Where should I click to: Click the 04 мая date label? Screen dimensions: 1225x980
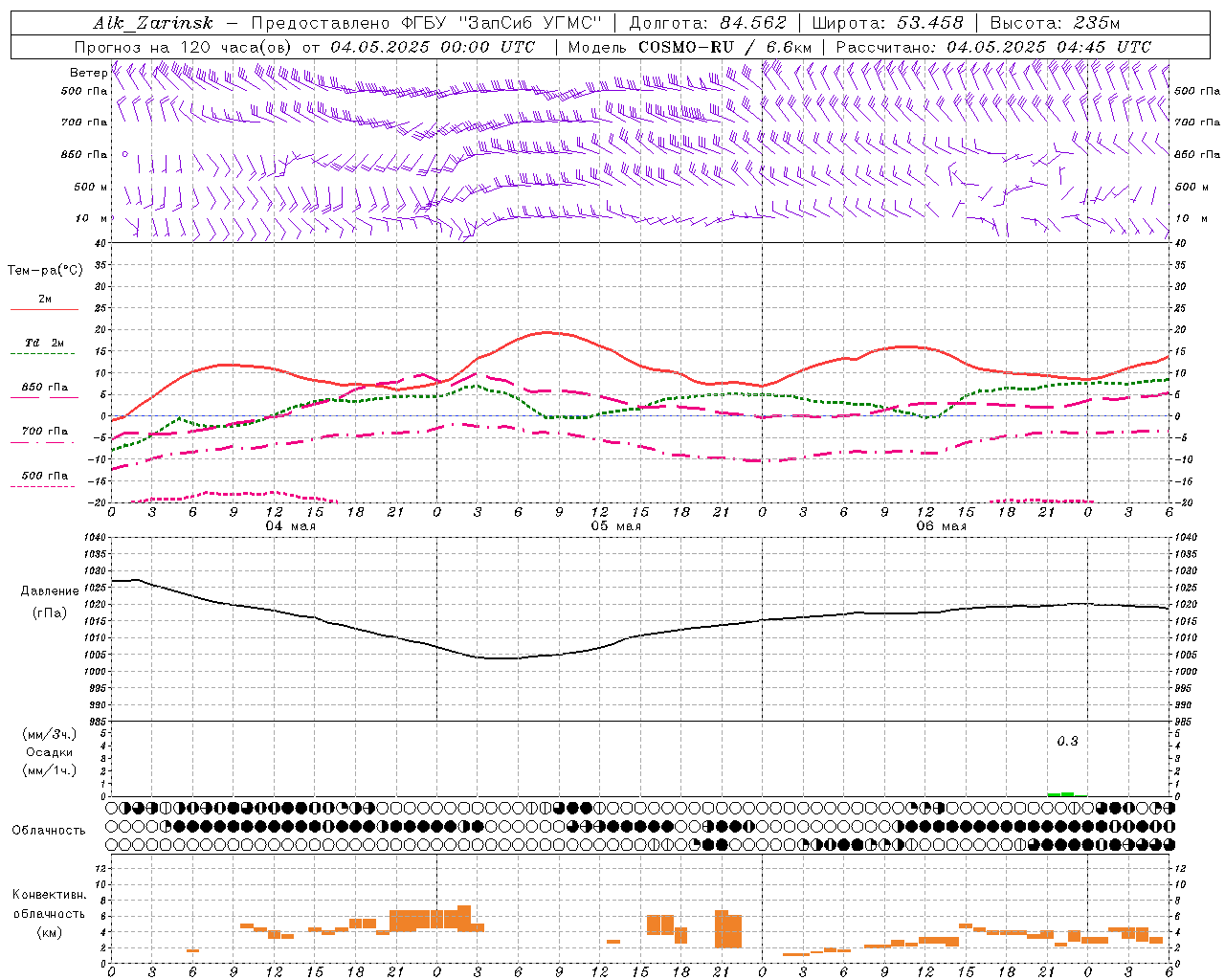[290, 526]
